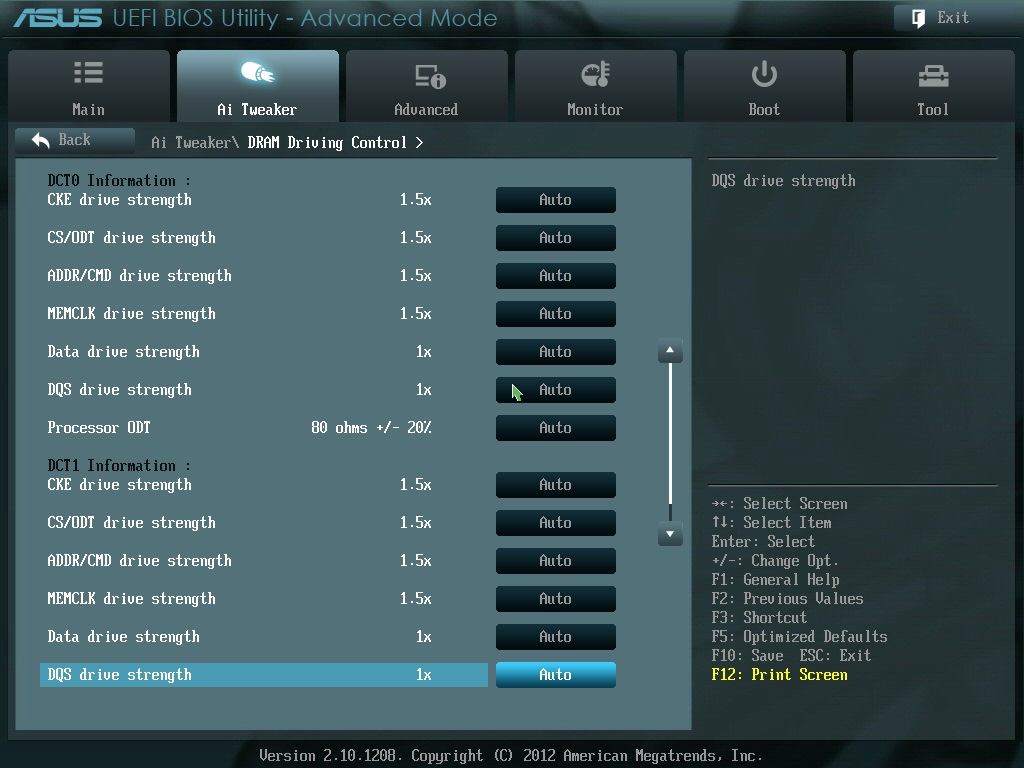The width and height of the screenshot is (1024, 768).
Task: Click the scrollbar up arrow
Action: click(x=670, y=351)
